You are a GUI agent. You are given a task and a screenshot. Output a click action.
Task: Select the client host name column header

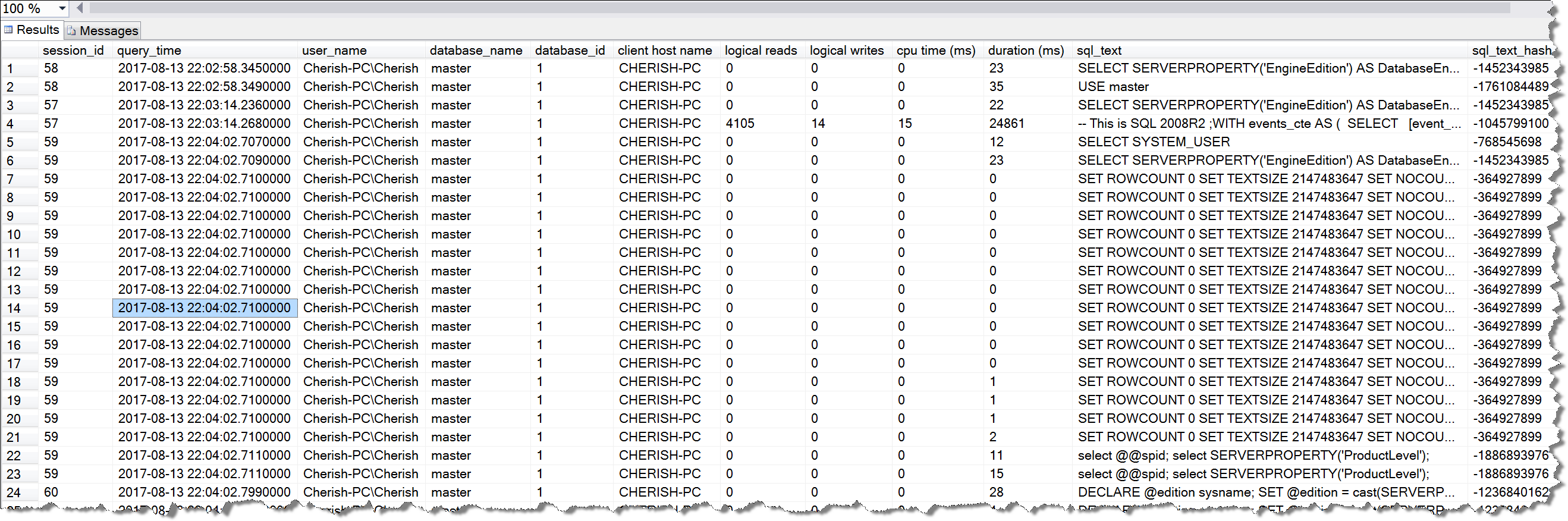click(667, 51)
